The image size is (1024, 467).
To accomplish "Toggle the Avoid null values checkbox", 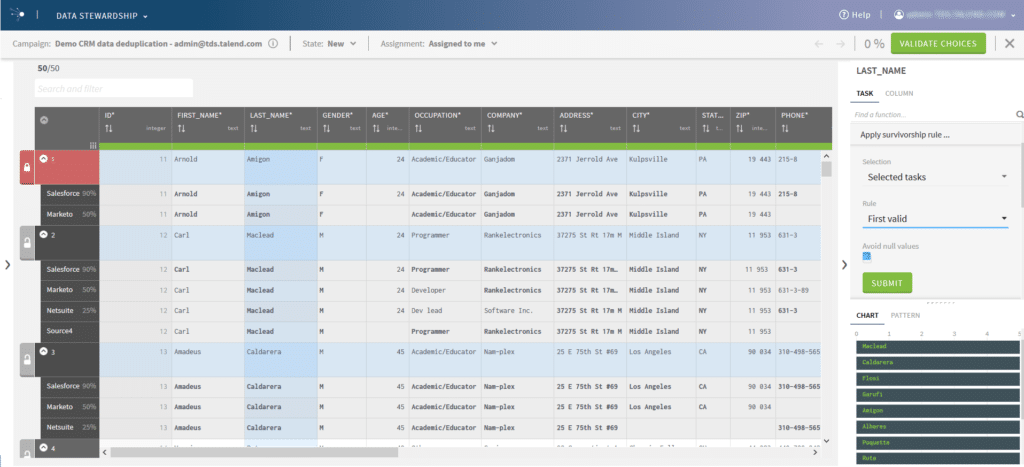I will [868, 258].
